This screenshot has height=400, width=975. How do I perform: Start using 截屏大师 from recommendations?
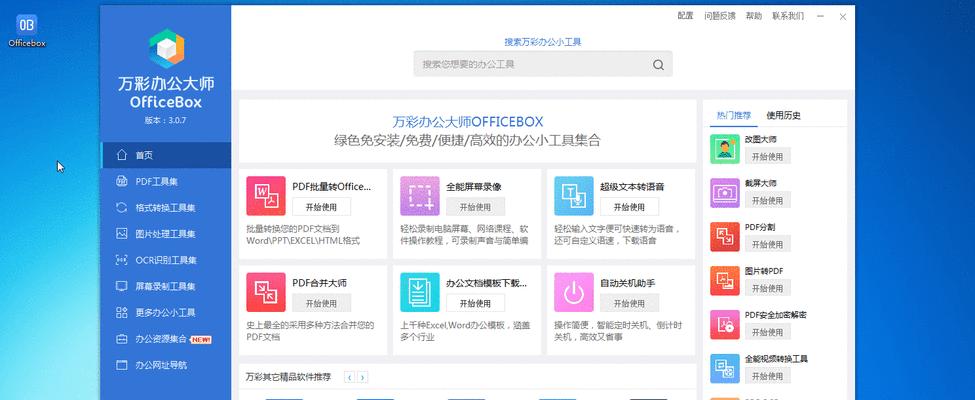pos(768,200)
